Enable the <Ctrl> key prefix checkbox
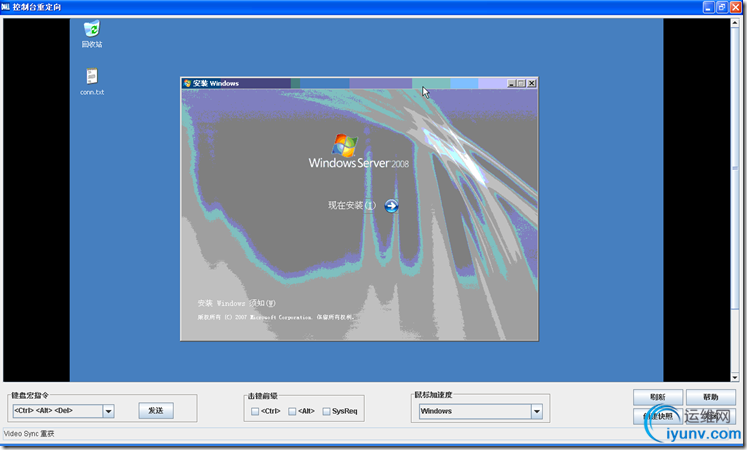Screen dimensions: 747x450 255,411
